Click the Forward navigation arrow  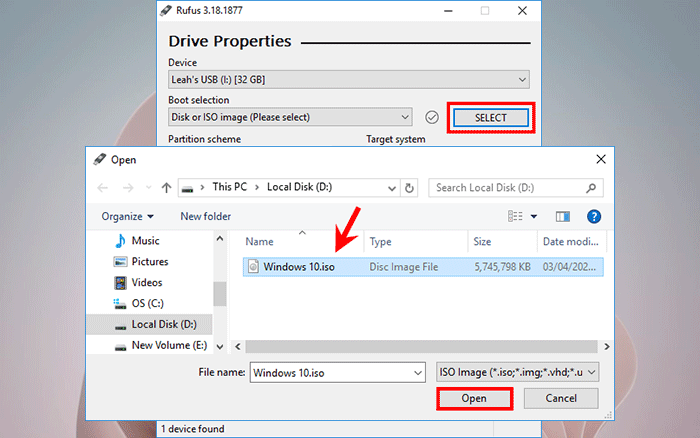pyautogui.click(x=128, y=188)
